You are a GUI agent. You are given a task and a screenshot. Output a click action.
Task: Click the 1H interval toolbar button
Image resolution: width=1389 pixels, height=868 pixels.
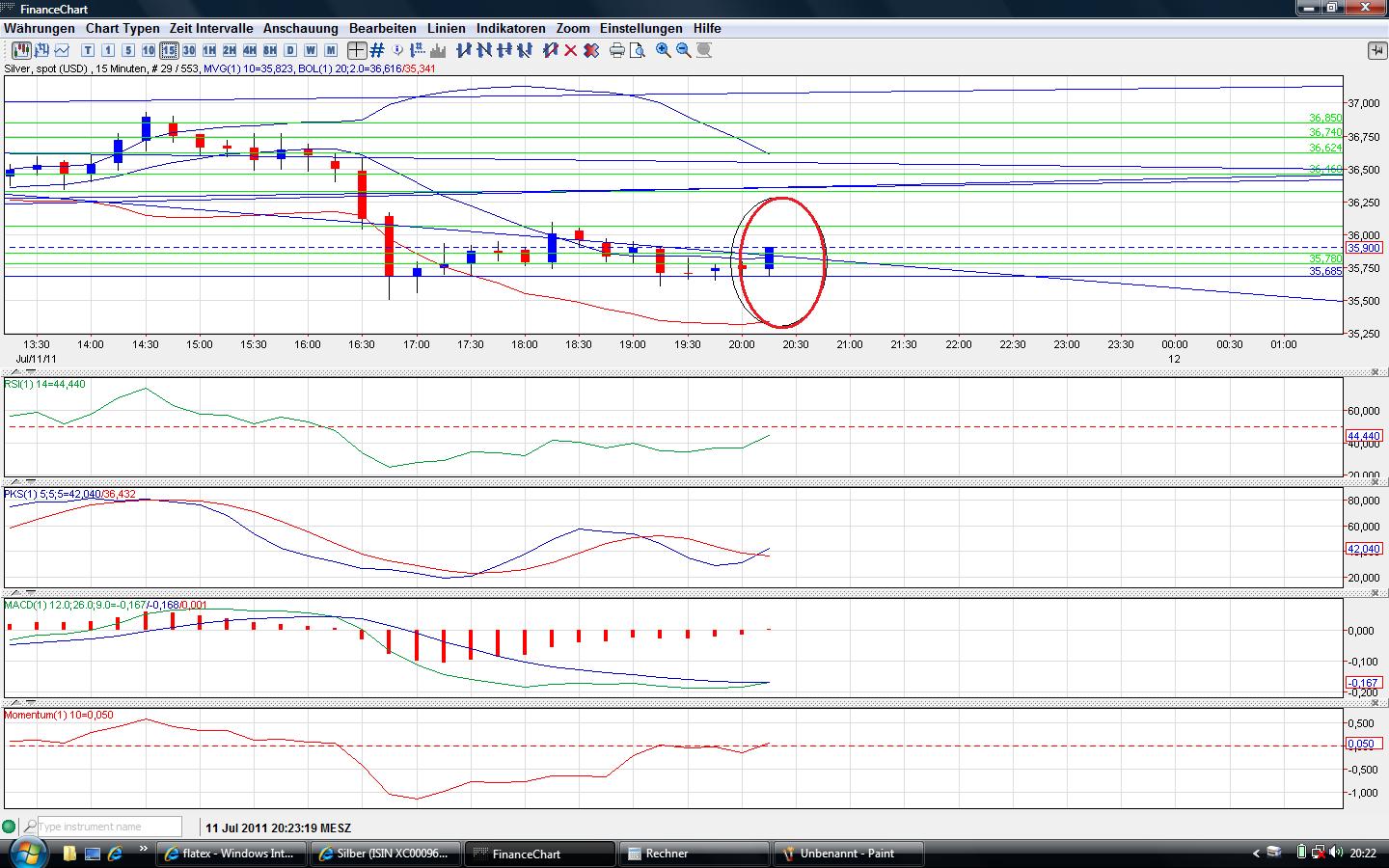(x=209, y=50)
